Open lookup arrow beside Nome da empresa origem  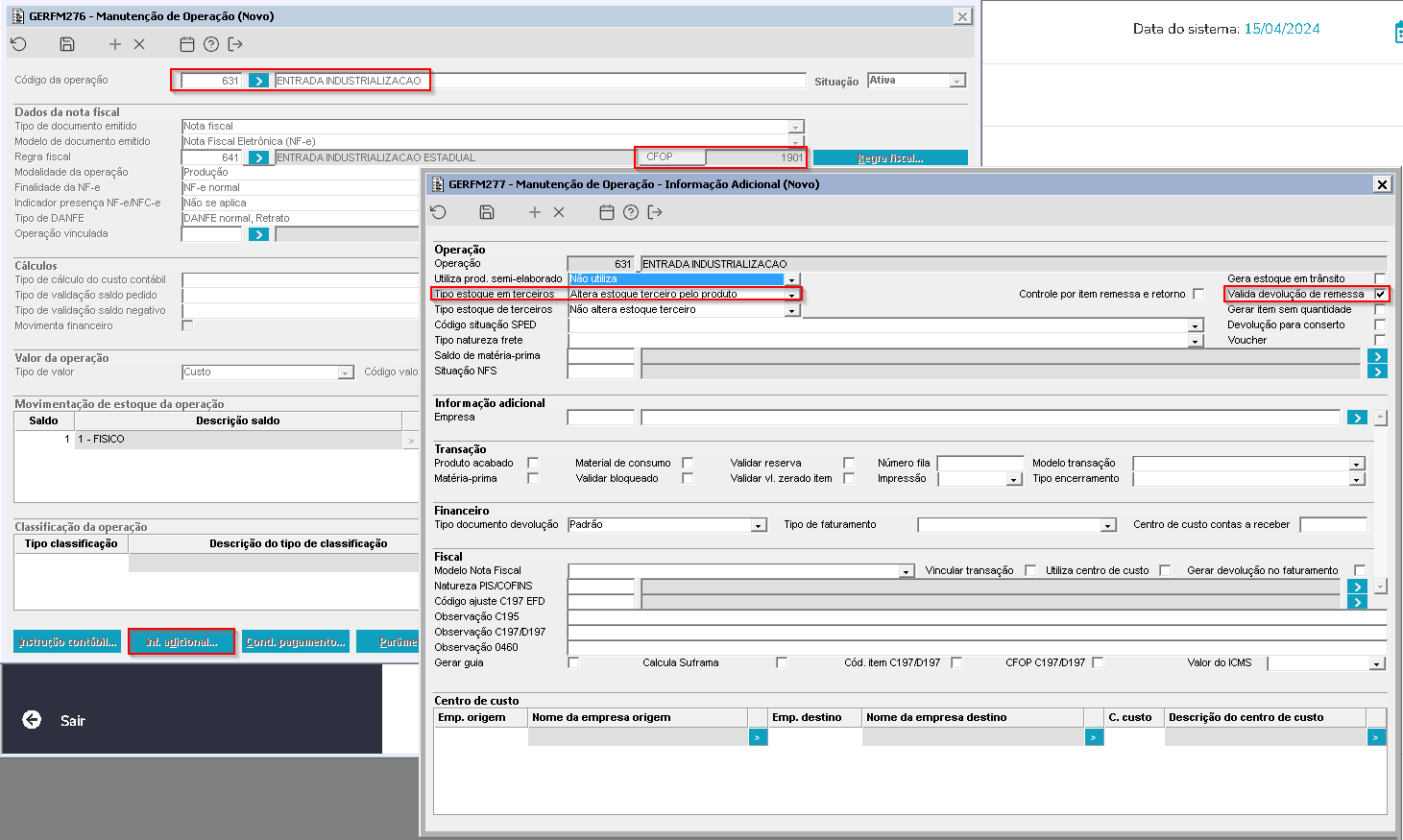tap(758, 737)
